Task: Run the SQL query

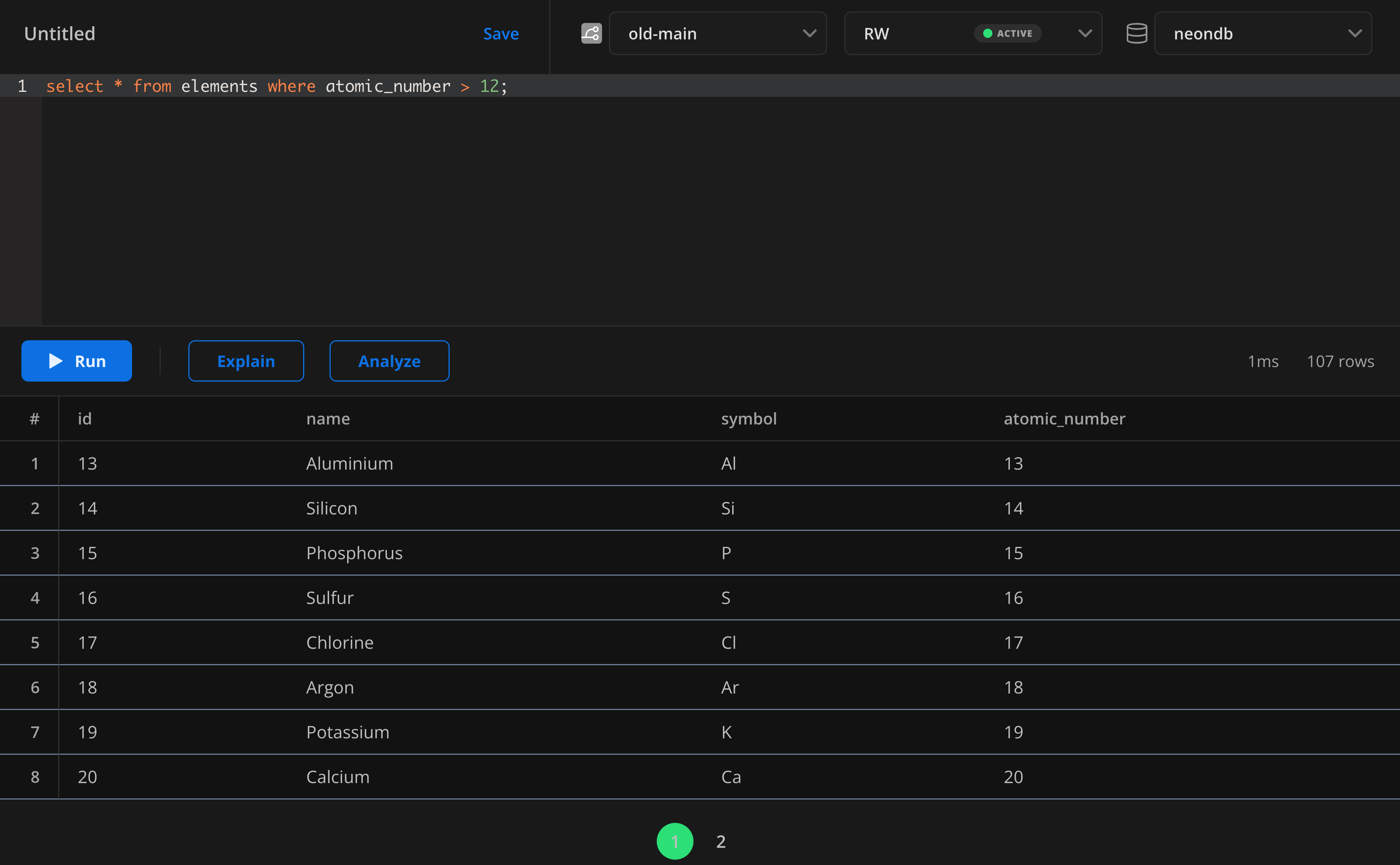Action: (x=77, y=361)
